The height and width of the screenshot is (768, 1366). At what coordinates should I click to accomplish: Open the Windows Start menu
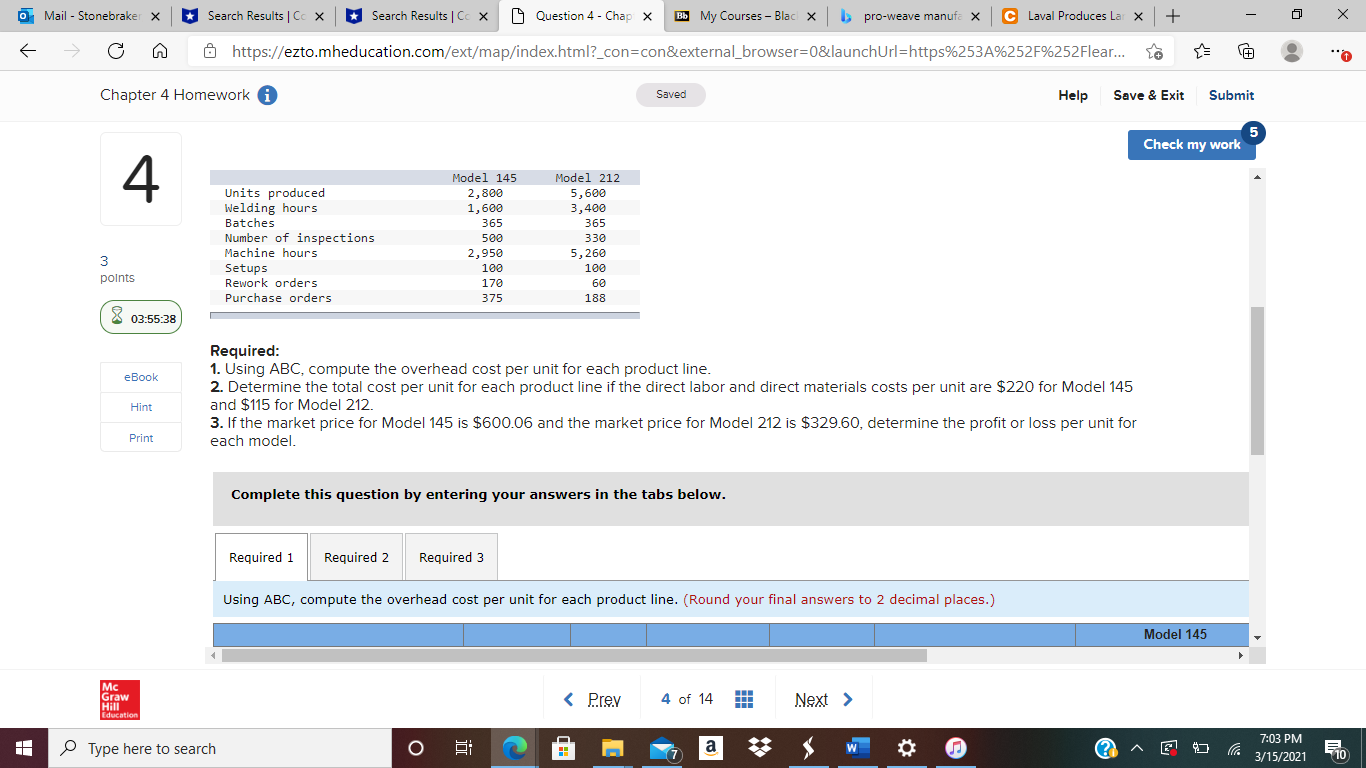click(x=23, y=748)
